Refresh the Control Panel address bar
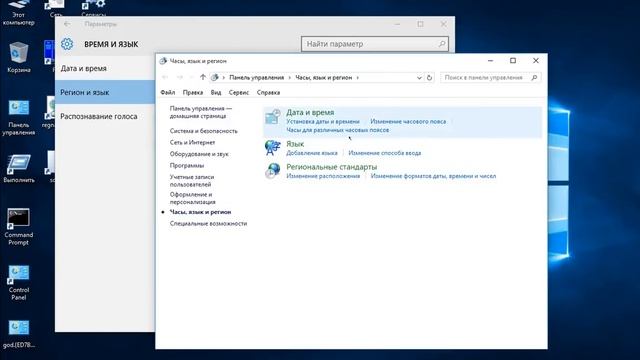This screenshot has height=360, width=640. pyautogui.click(x=429, y=78)
